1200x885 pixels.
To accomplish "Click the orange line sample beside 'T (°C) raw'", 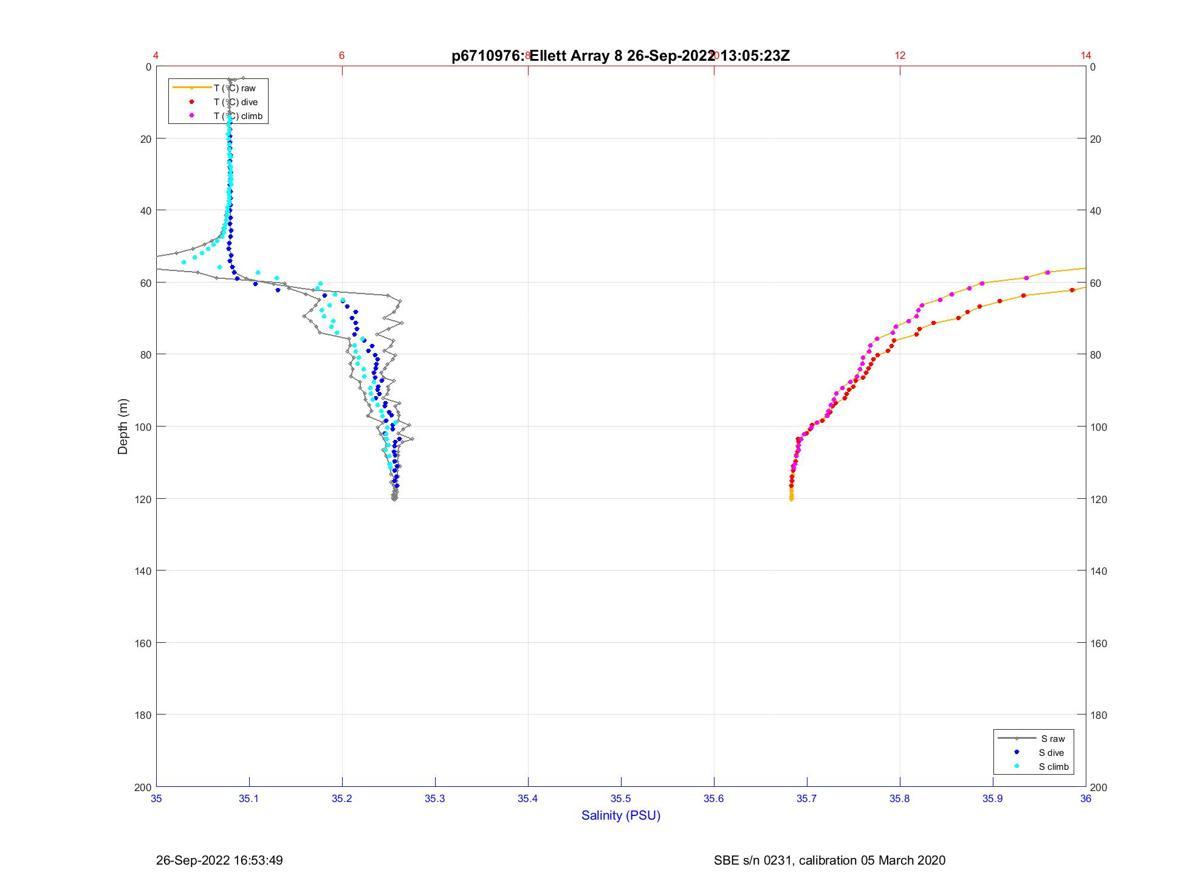I will (x=191, y=88).
